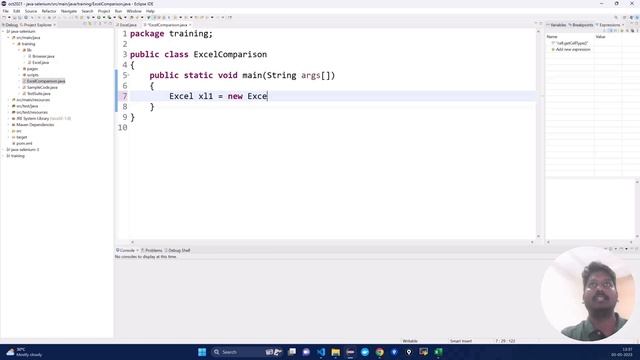Select the scripts package

point(33,75)
